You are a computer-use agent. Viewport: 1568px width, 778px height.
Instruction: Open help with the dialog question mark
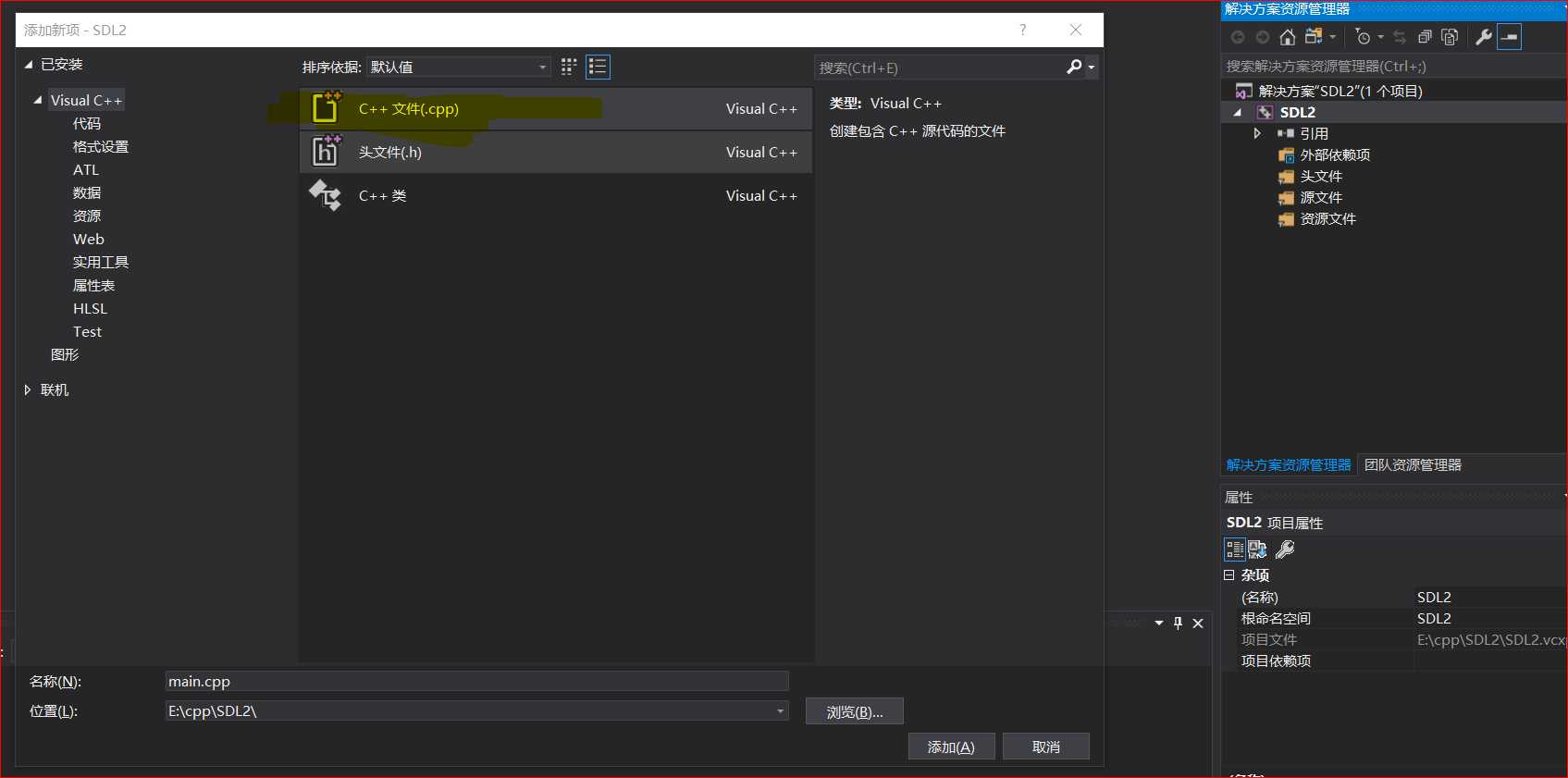coord(1022,30)
